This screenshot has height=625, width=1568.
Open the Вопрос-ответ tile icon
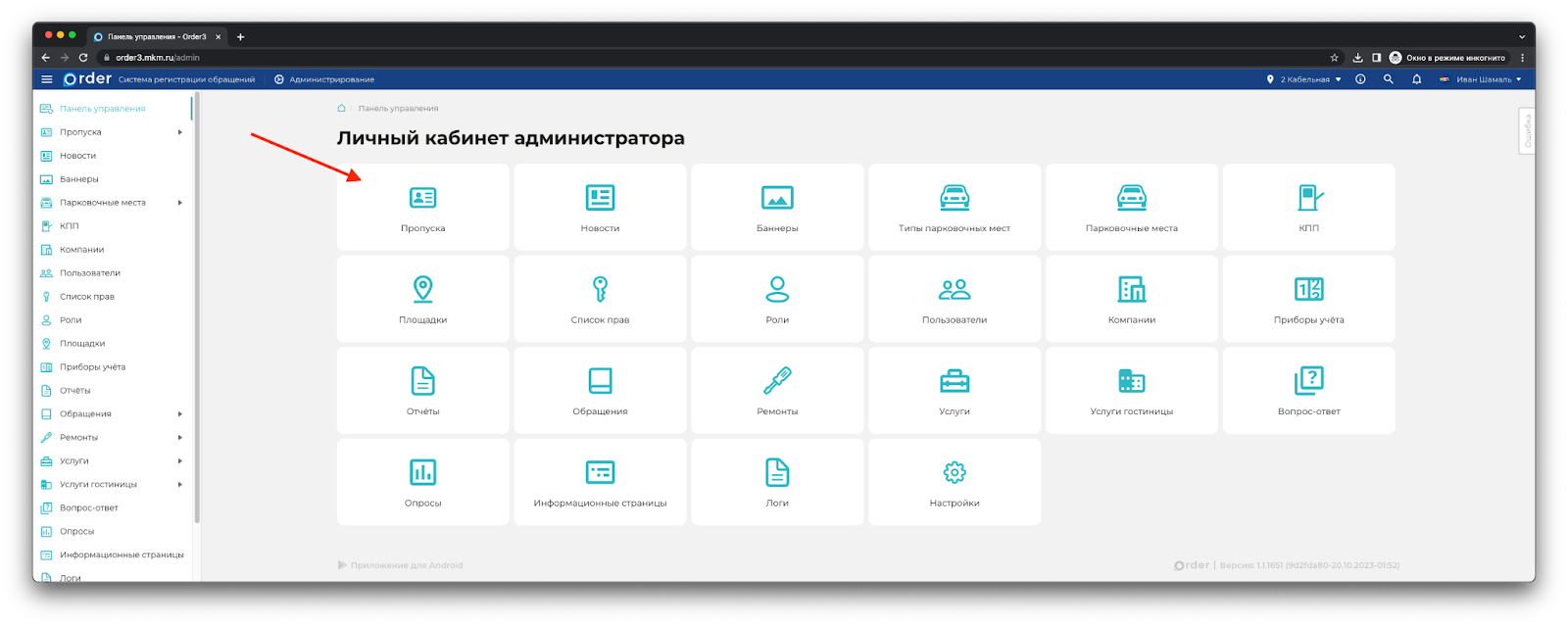[1308, 380]
